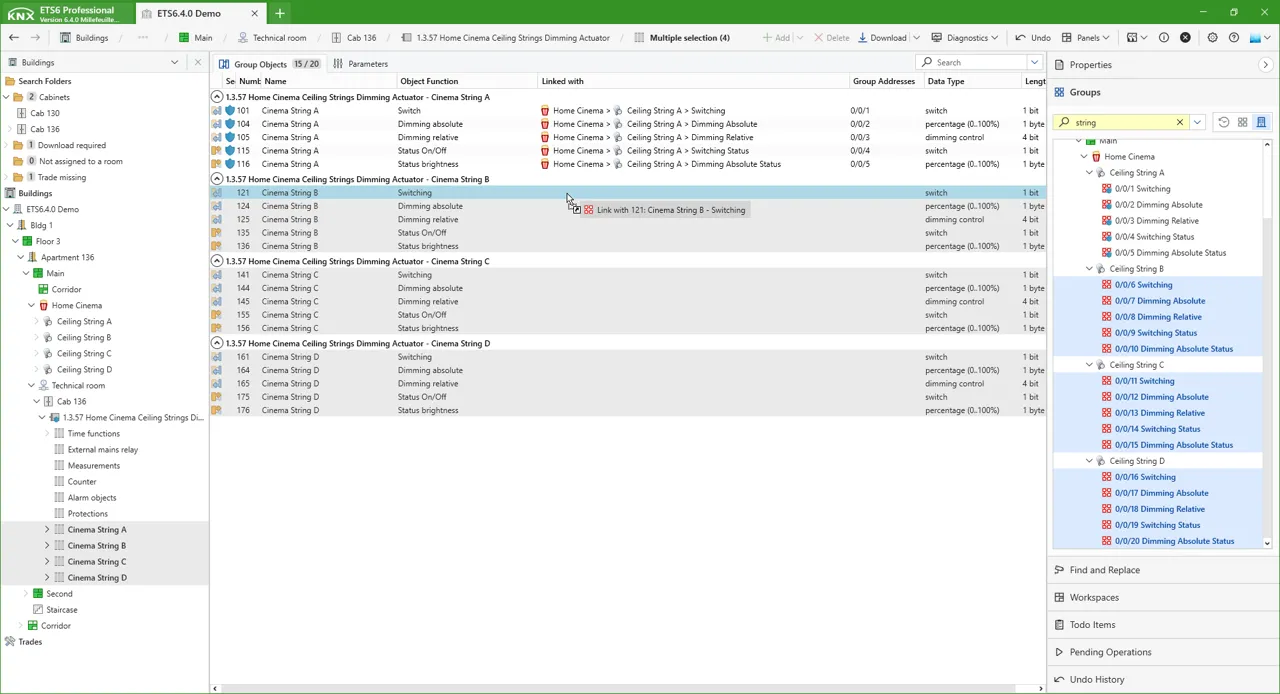
Task: Select the Search Folders tree item
Action: (x=44, y=81)
